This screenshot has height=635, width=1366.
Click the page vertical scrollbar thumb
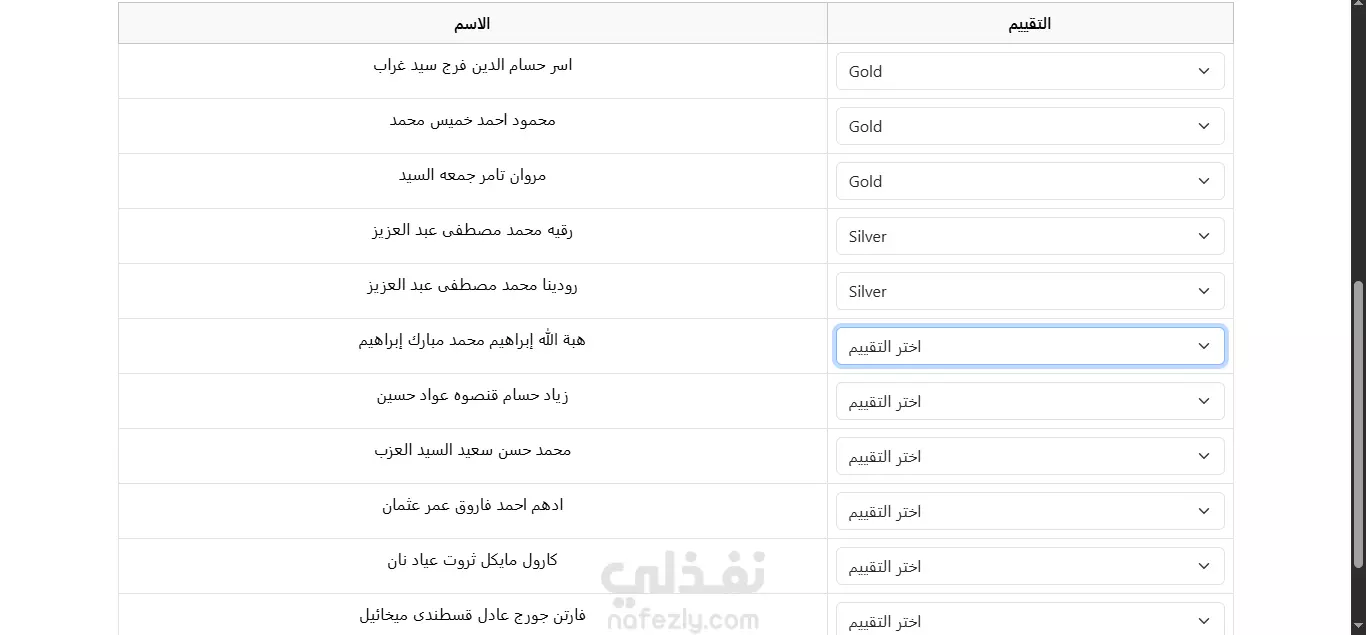1358,424
